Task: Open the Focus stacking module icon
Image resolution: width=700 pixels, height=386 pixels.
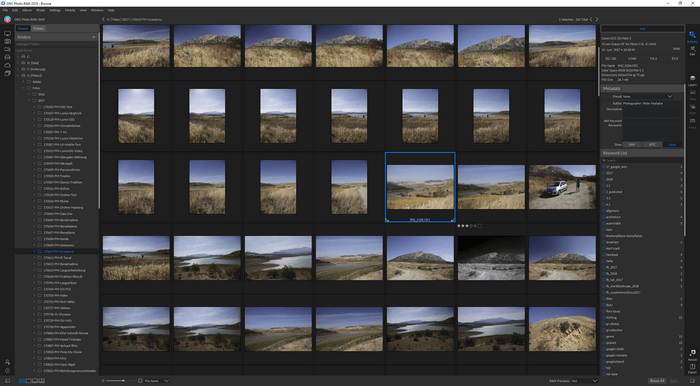Action: pos(692,122)
